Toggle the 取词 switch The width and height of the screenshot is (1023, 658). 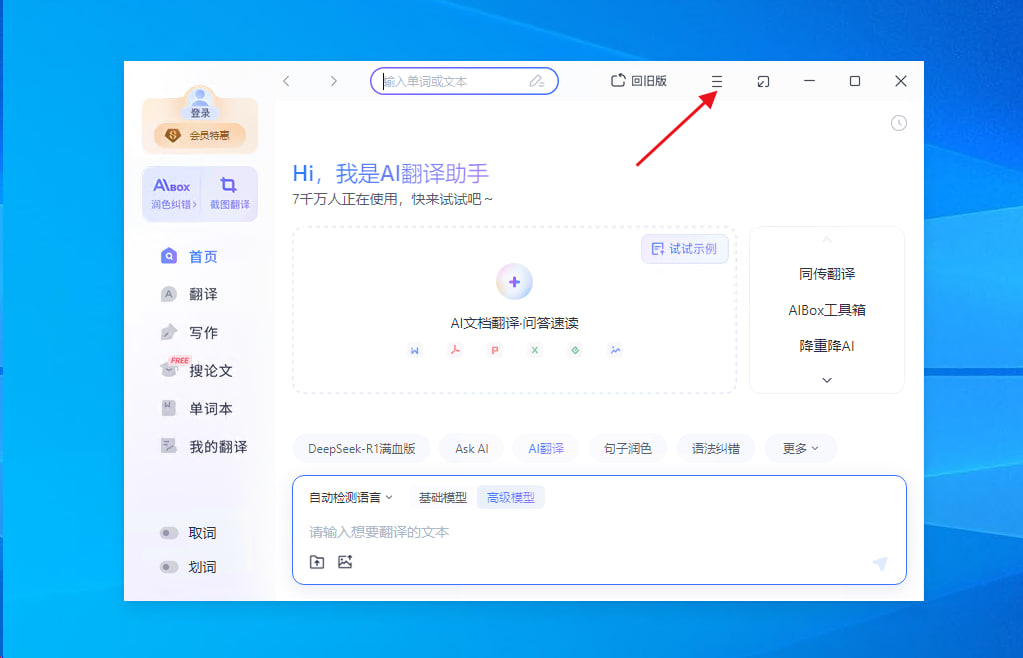(x=169, y=533)
